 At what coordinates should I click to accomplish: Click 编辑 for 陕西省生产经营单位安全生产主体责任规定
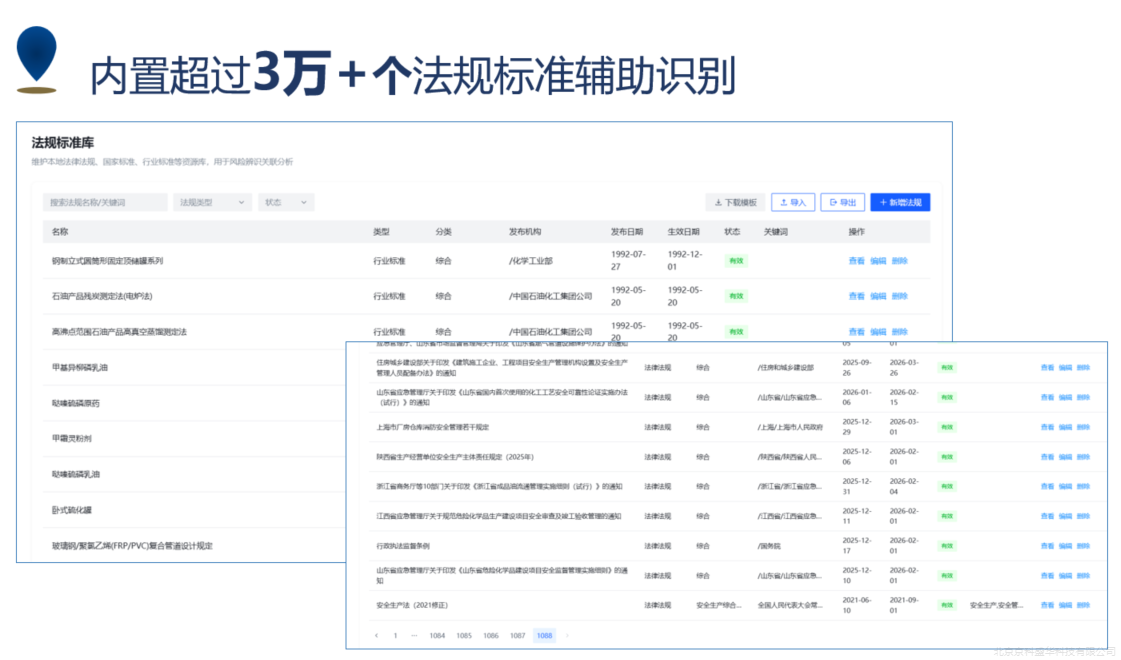[1065, 457]
